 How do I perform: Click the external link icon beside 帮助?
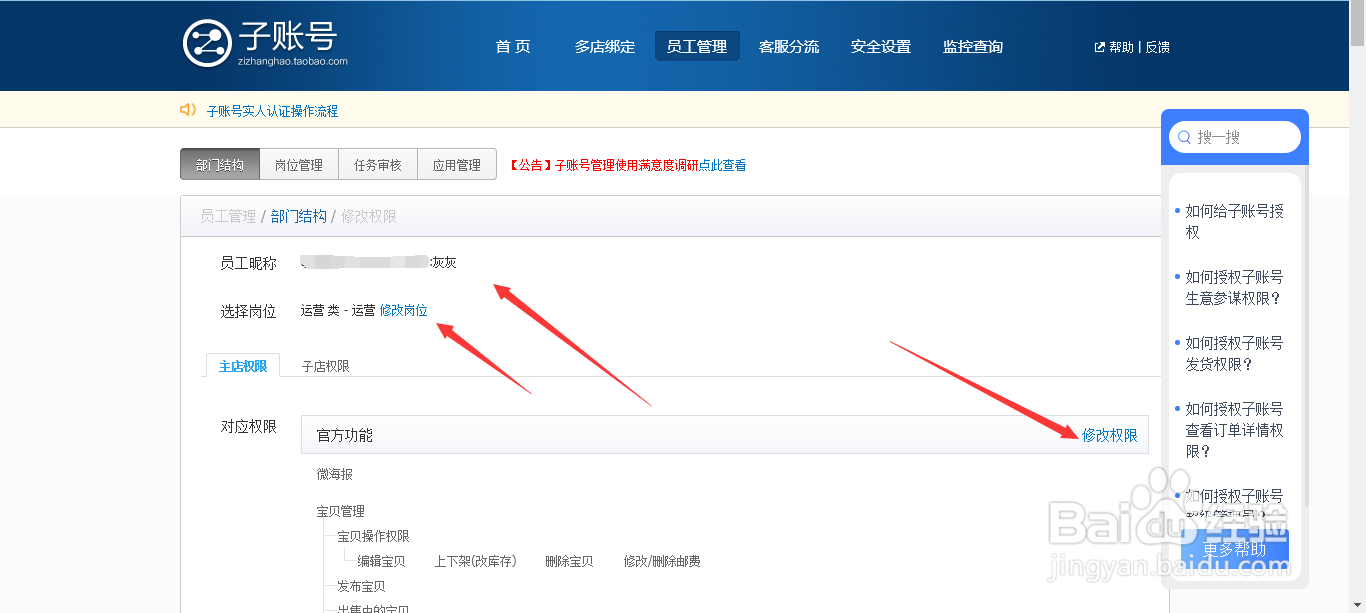pos(1100,47)
